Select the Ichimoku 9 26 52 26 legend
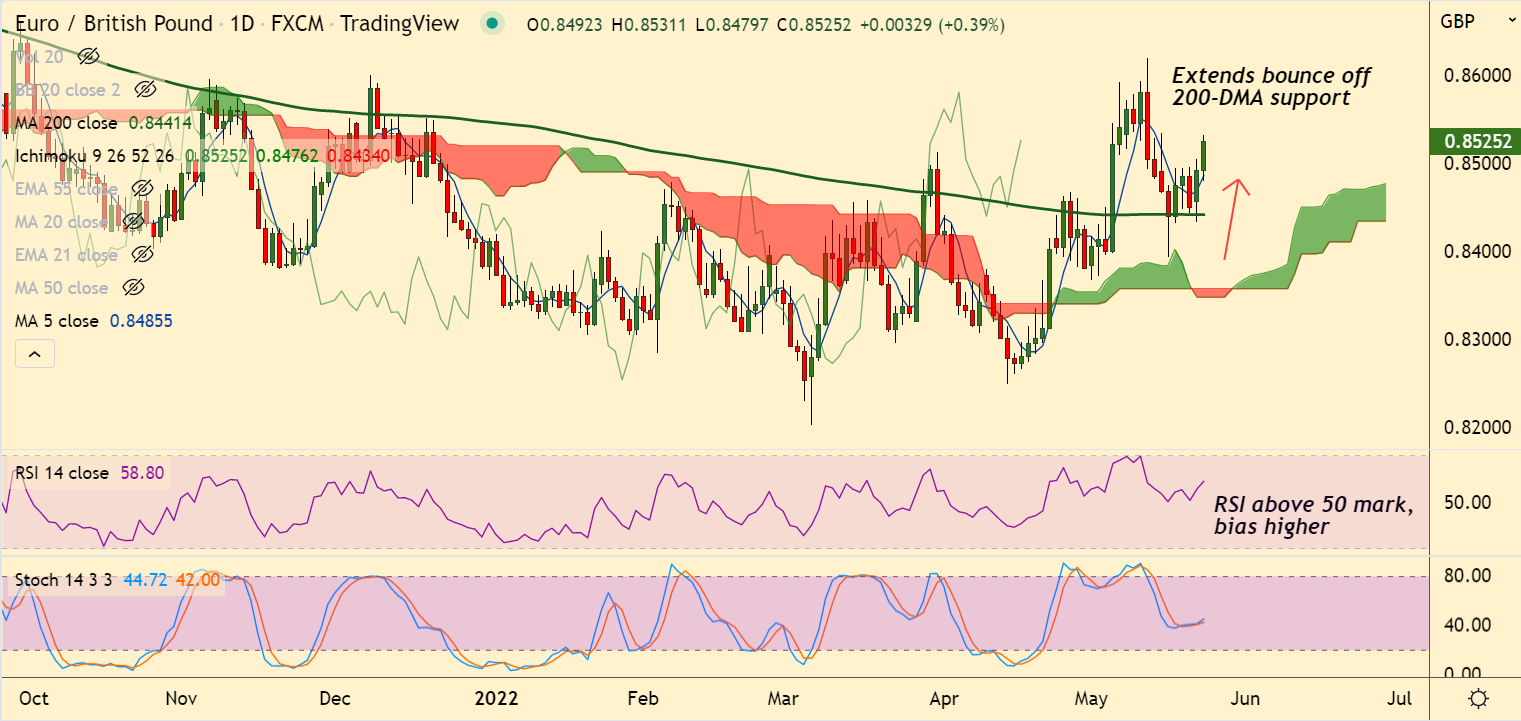 point(95,156)
